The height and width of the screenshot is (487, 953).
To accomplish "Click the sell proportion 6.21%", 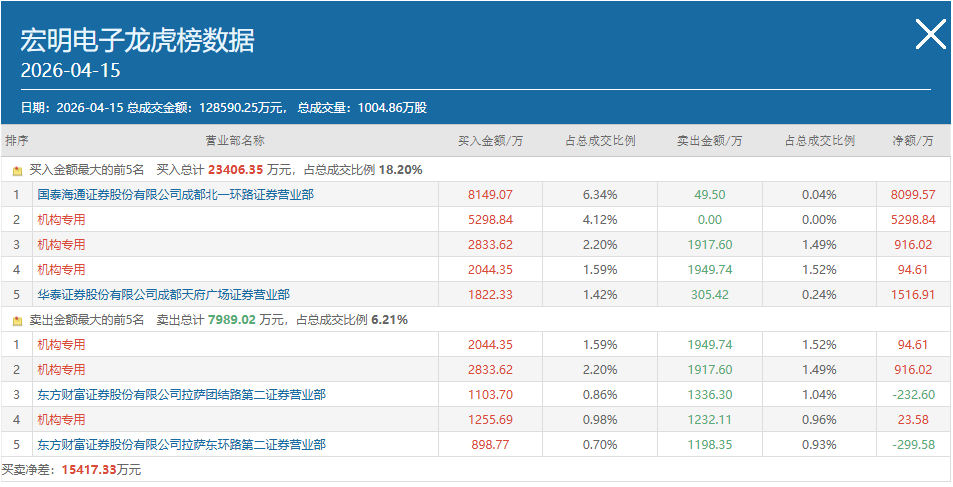I will tap(390, 320).
